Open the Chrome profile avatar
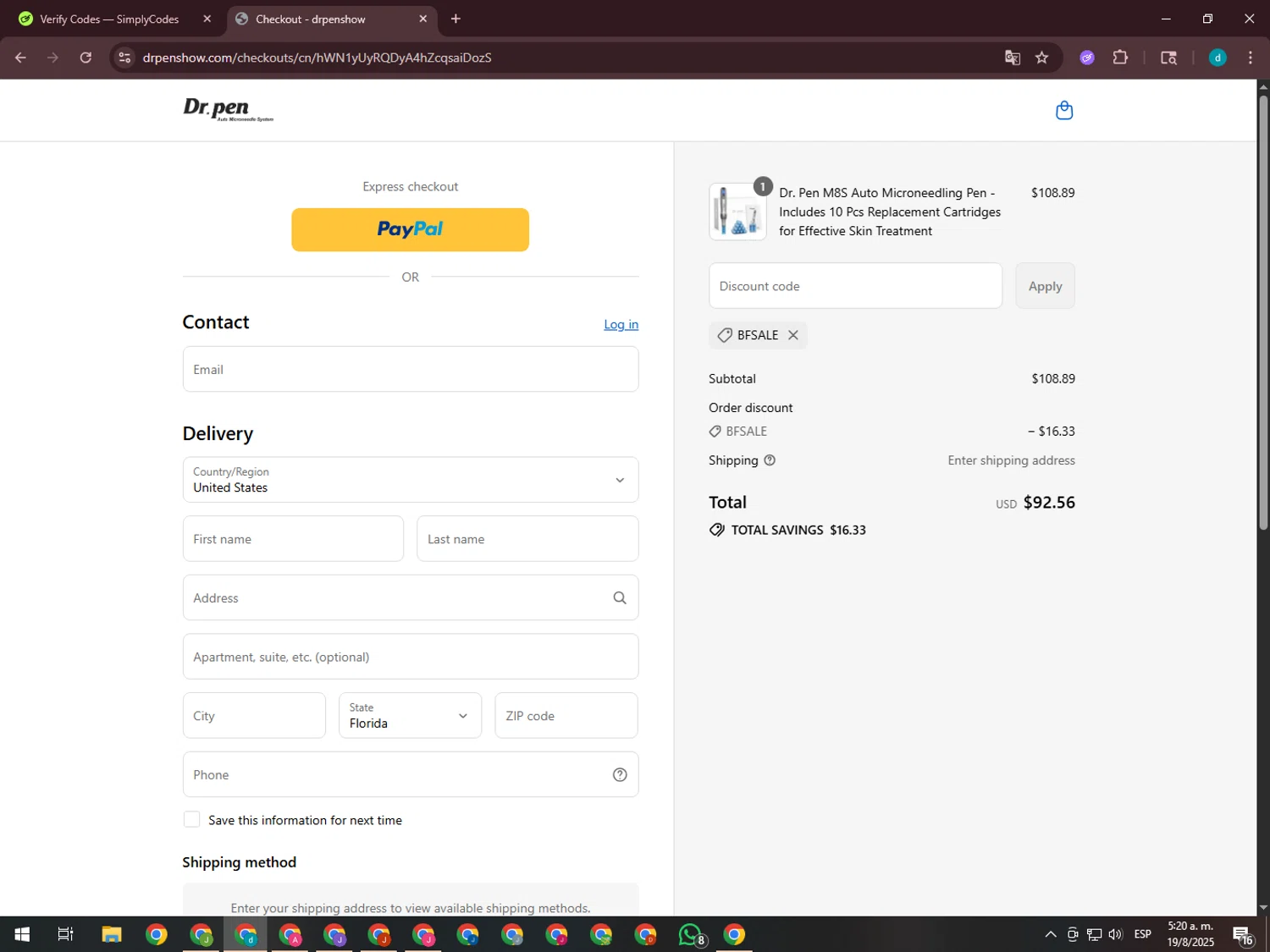This screenshot has height=952, width=1270. 1218,58
